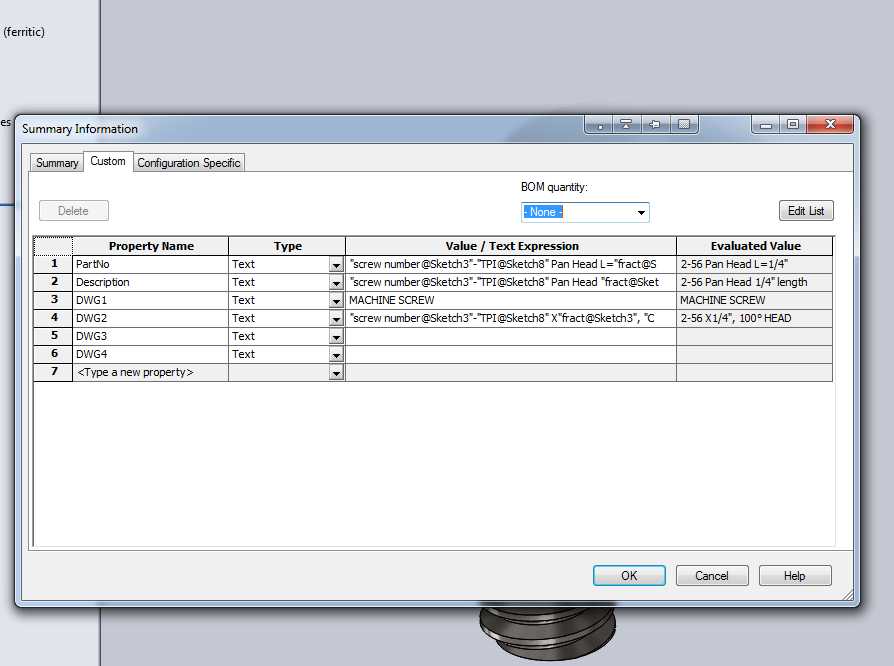Open the Configuration Specific tab
The height and width of the screenshot is (666, 894).
(189, 163)
